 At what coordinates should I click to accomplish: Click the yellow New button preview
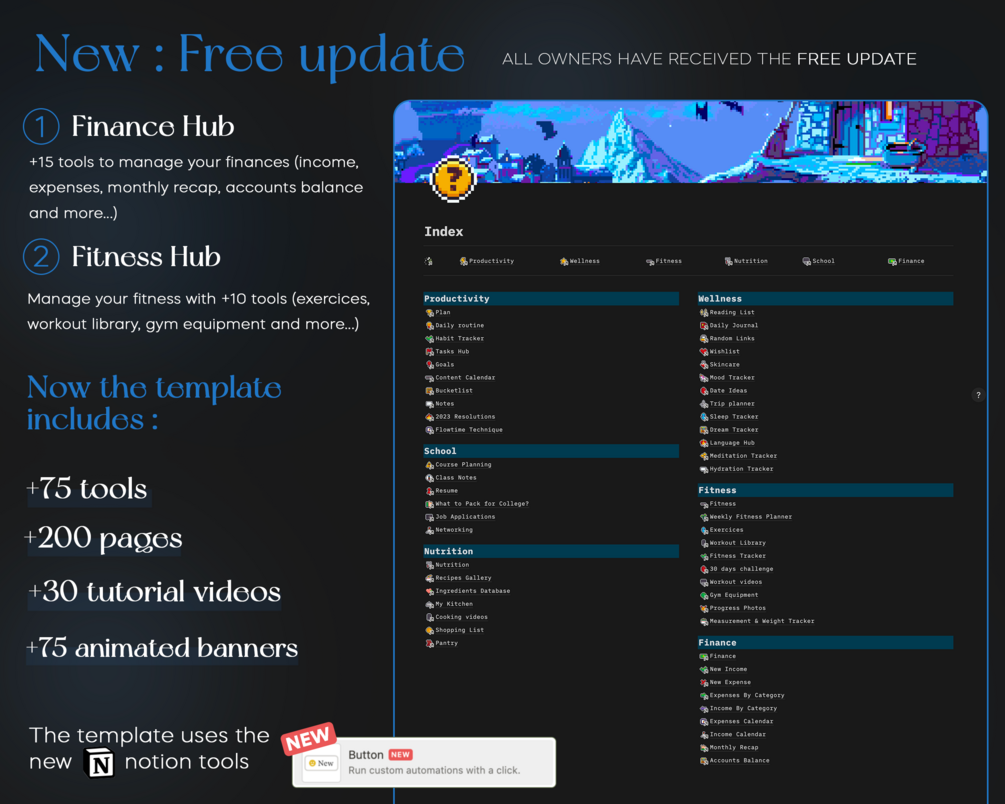[x=321, y=763]
